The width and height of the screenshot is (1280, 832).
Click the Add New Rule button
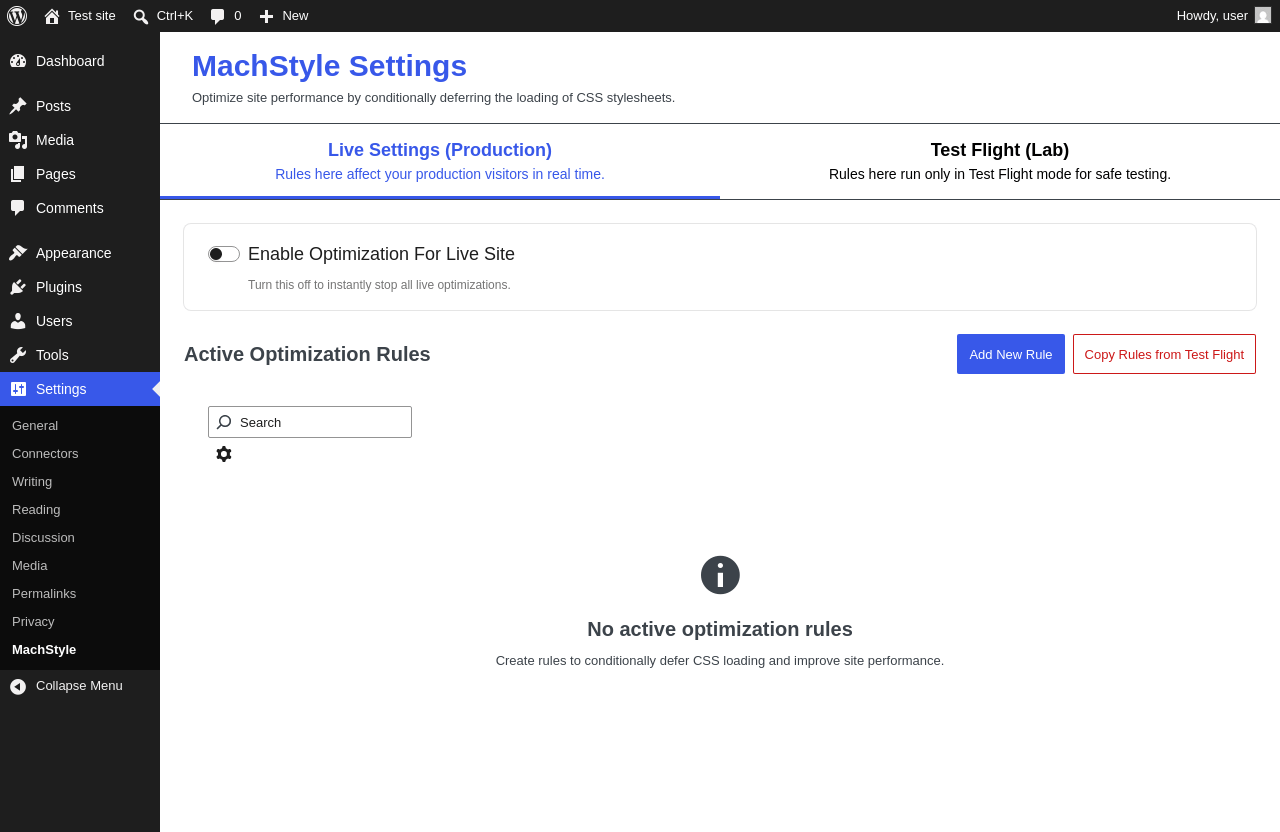[1011, 354]
